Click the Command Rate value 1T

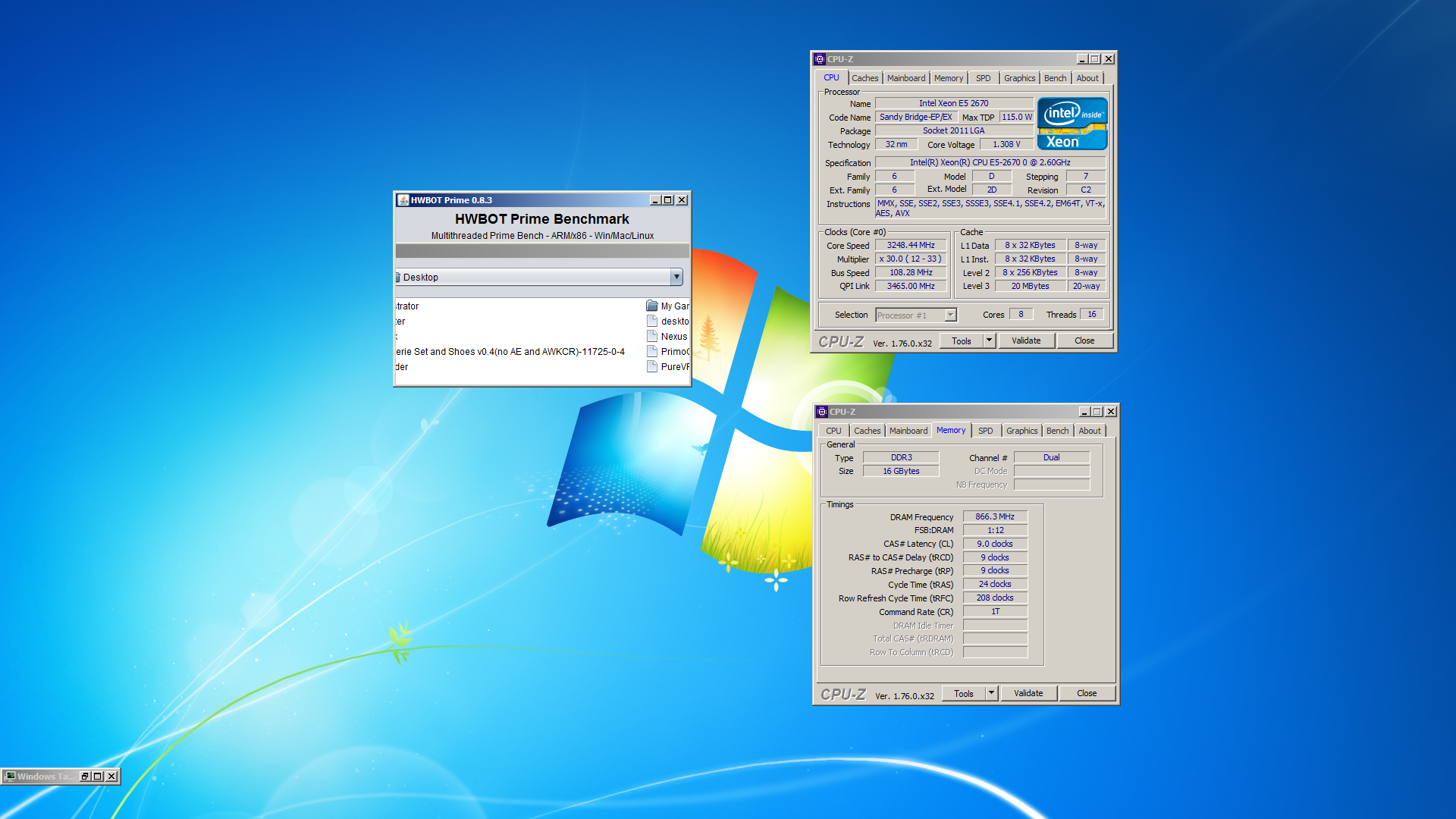coord(995,611)
